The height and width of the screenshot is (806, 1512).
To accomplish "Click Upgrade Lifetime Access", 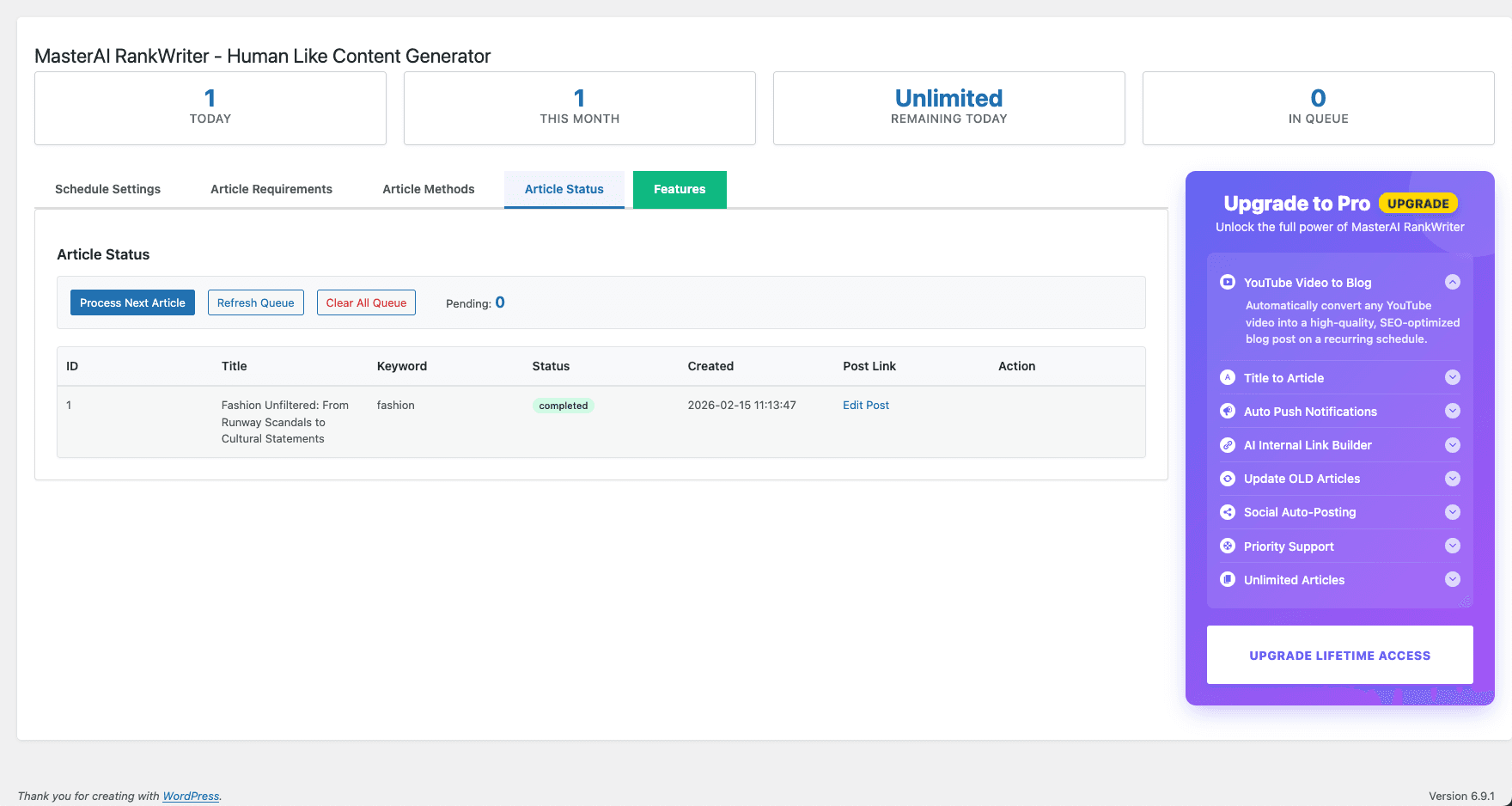I will click(x=1339, y=655).
